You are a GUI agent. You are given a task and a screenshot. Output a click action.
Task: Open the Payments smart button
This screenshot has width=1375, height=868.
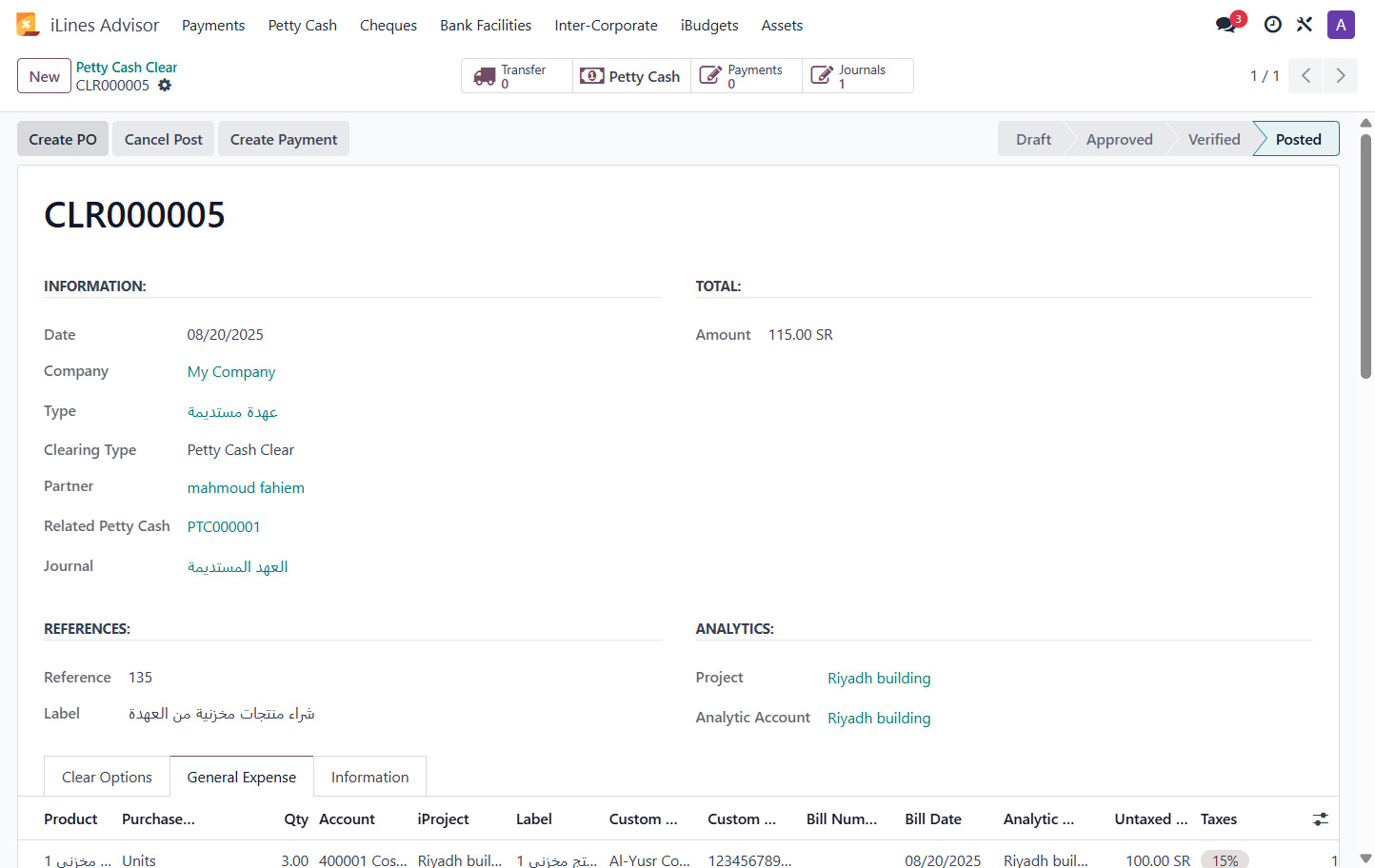746,76
